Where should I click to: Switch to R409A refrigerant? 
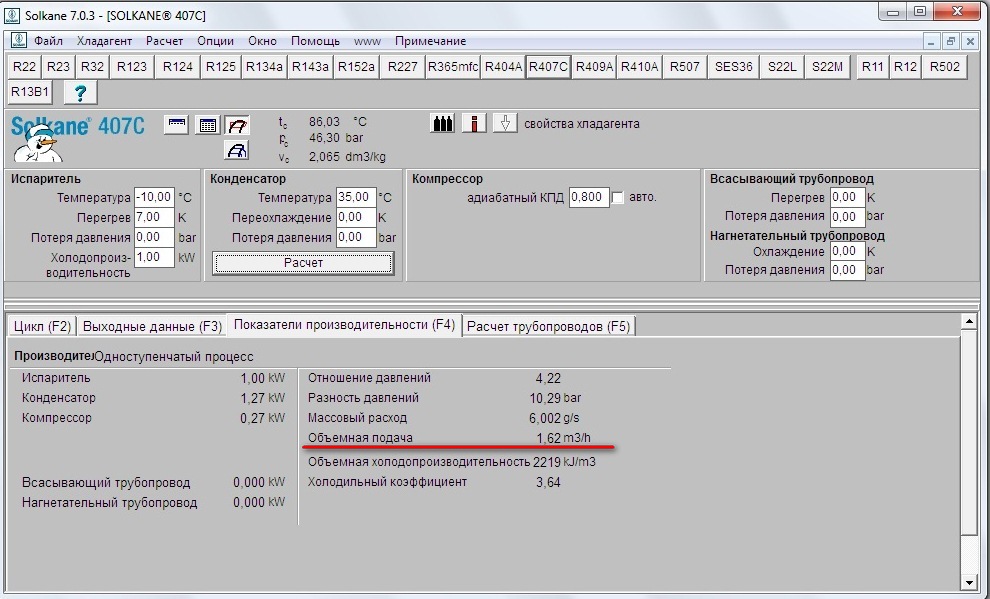[x=594, y=67]
